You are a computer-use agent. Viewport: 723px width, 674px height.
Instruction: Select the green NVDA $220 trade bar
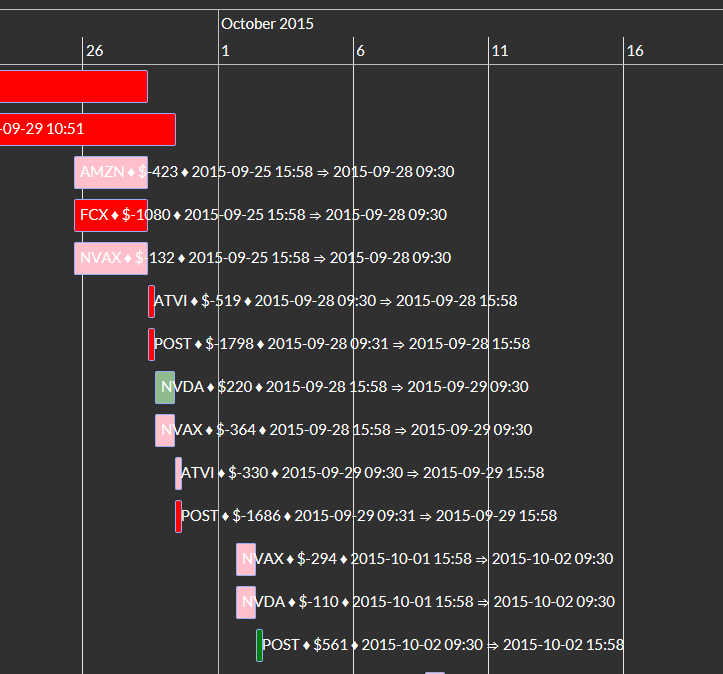pyautogui.click(x=165, y=387)
